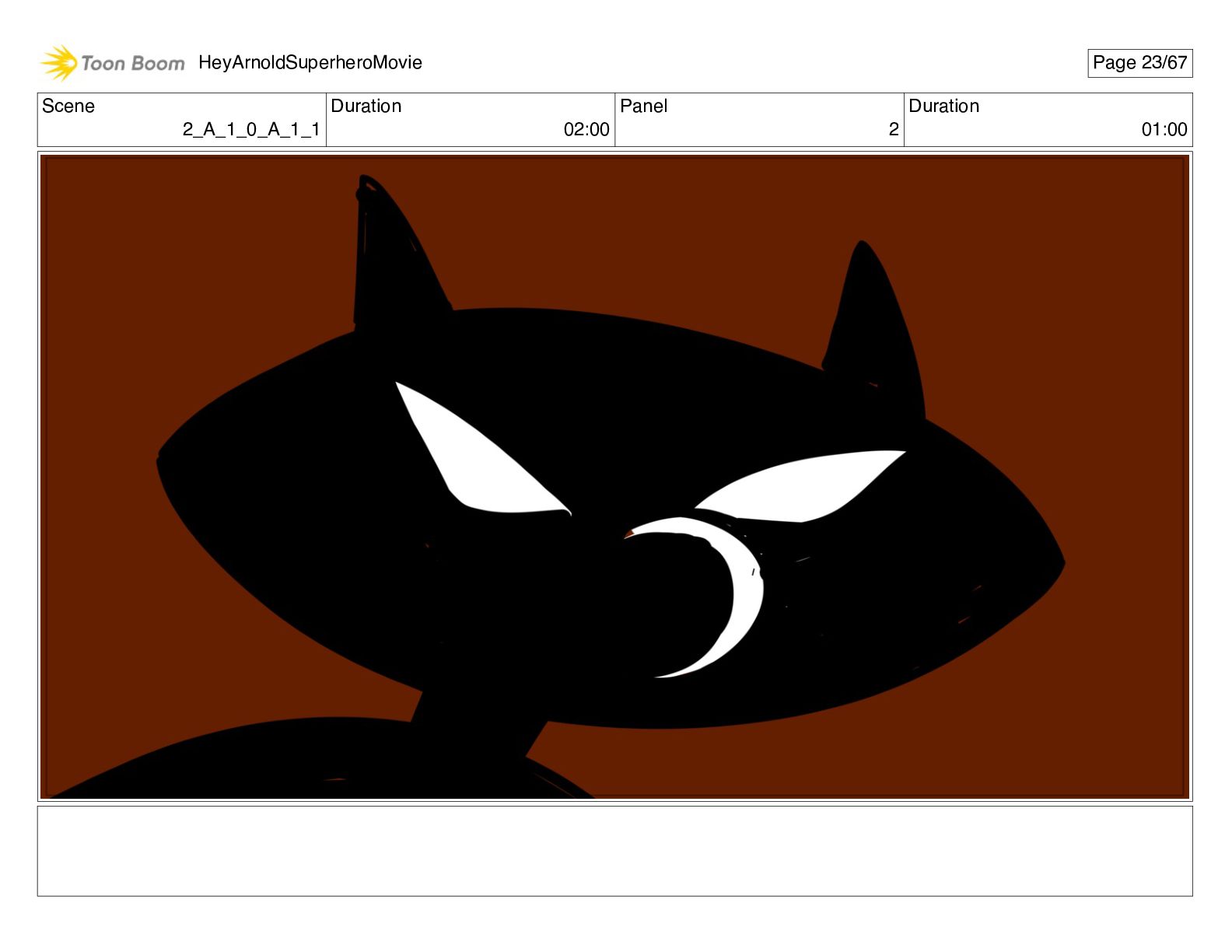Click the "Page 23/67" page indicator

click(x=1139, y=63)
